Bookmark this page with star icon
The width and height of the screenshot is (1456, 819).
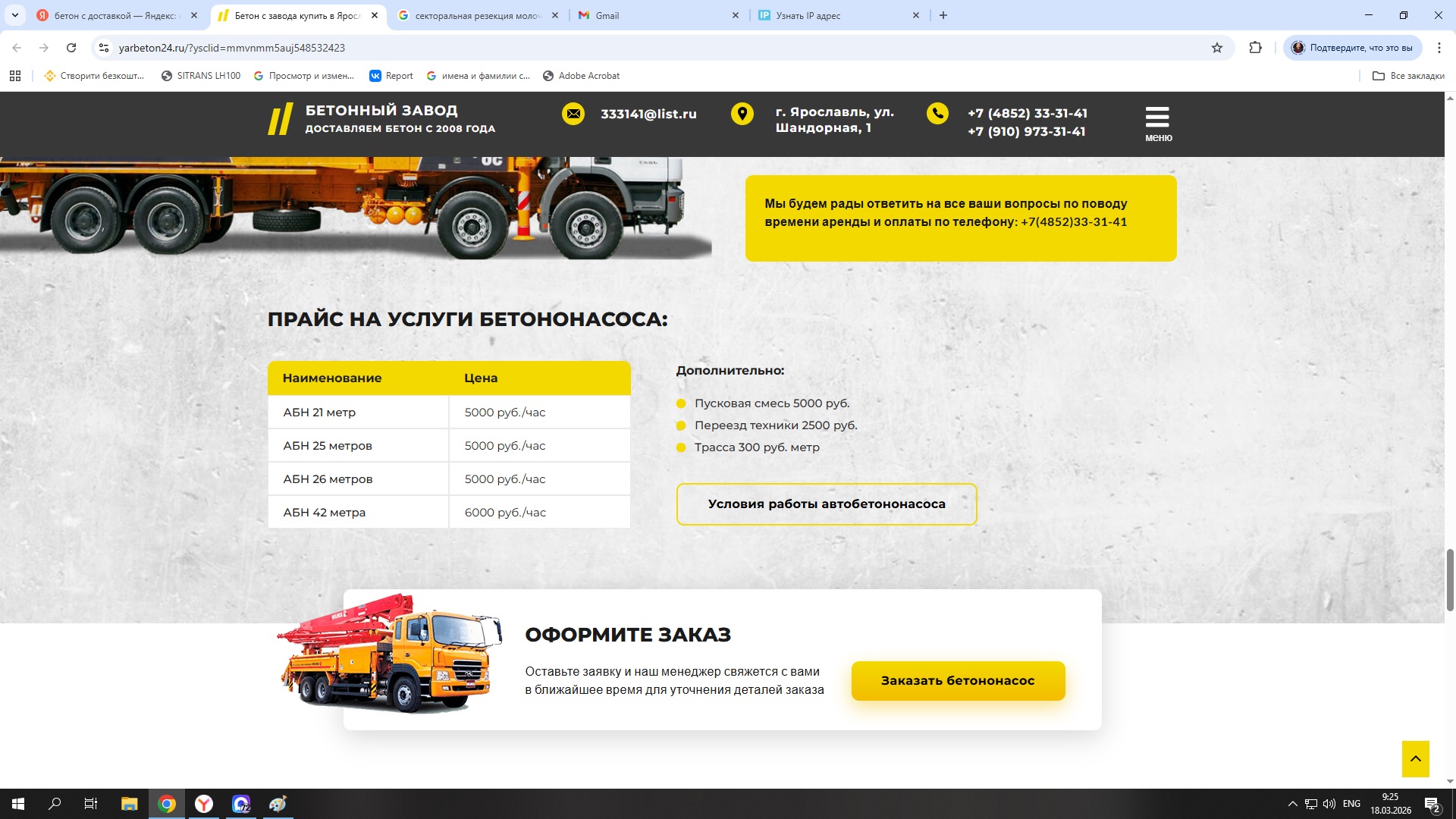click(1217, 48)
